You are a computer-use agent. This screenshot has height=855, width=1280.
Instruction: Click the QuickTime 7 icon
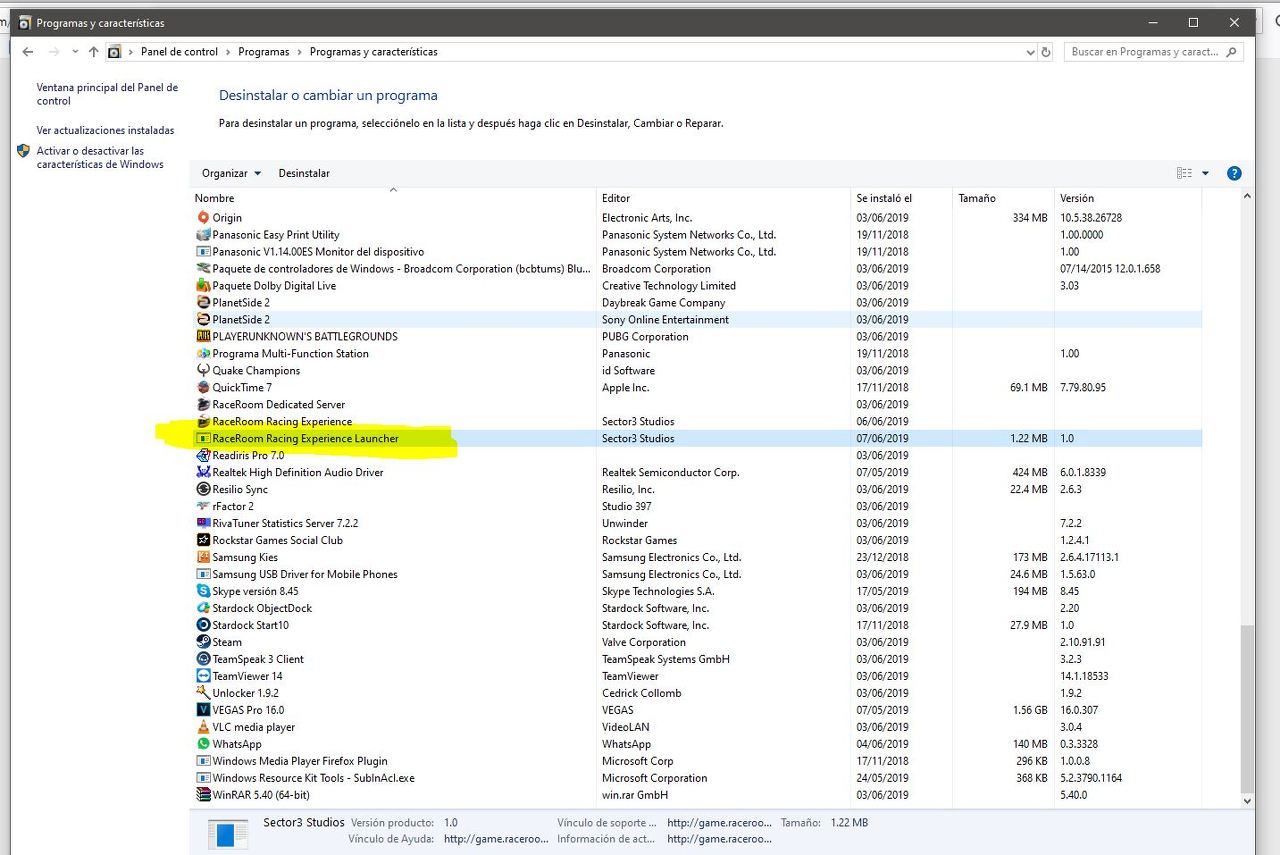pyautogui.click(x=204, y=387)
